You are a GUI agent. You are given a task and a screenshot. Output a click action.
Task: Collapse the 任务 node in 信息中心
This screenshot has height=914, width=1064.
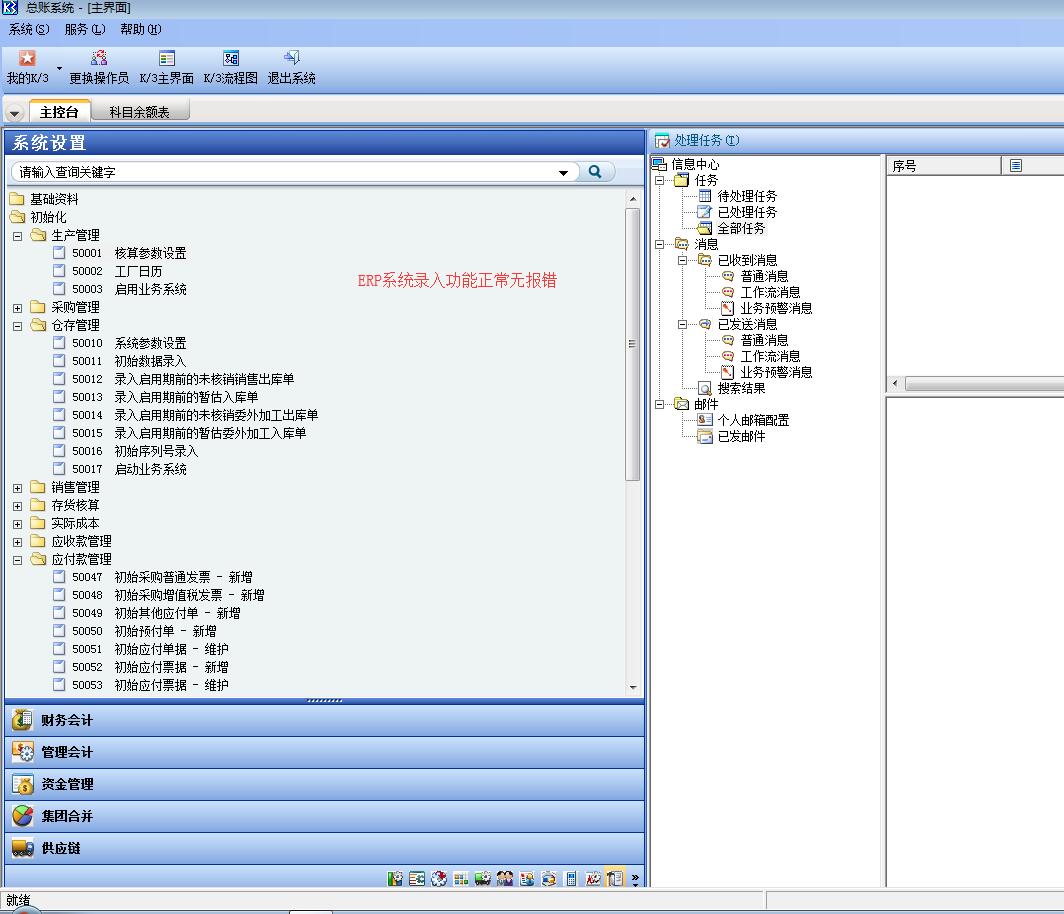[x=660, y=180]
